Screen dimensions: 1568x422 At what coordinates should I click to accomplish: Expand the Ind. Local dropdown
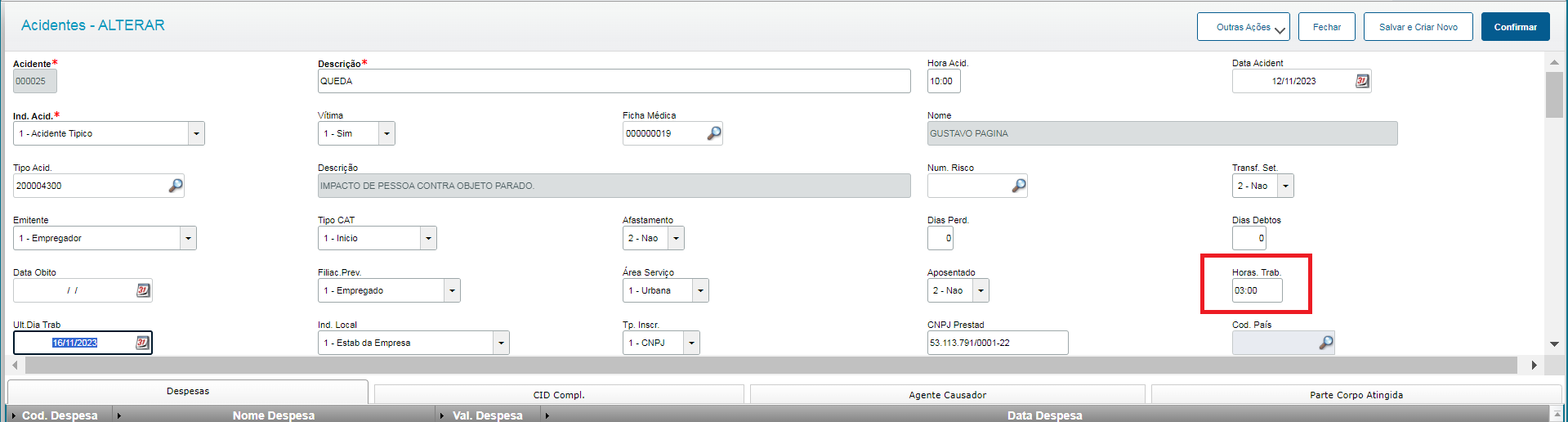click(x=501, y=343)
